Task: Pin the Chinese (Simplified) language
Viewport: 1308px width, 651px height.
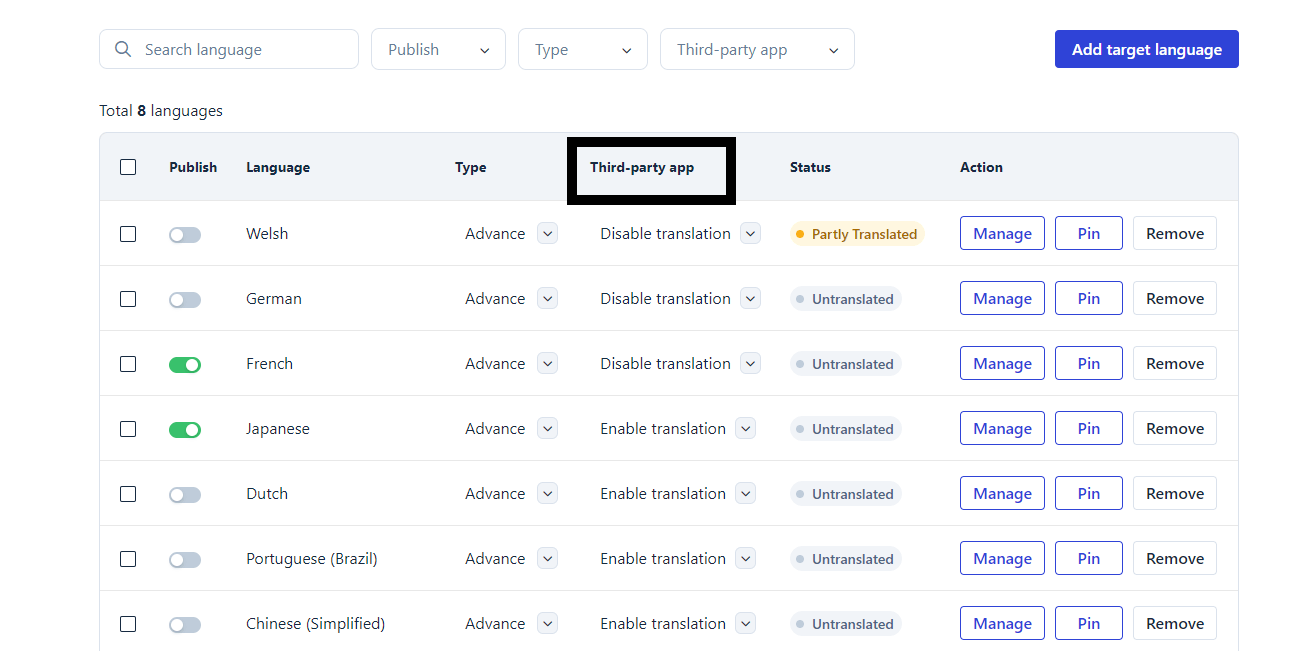Action: click(1089, 623)
